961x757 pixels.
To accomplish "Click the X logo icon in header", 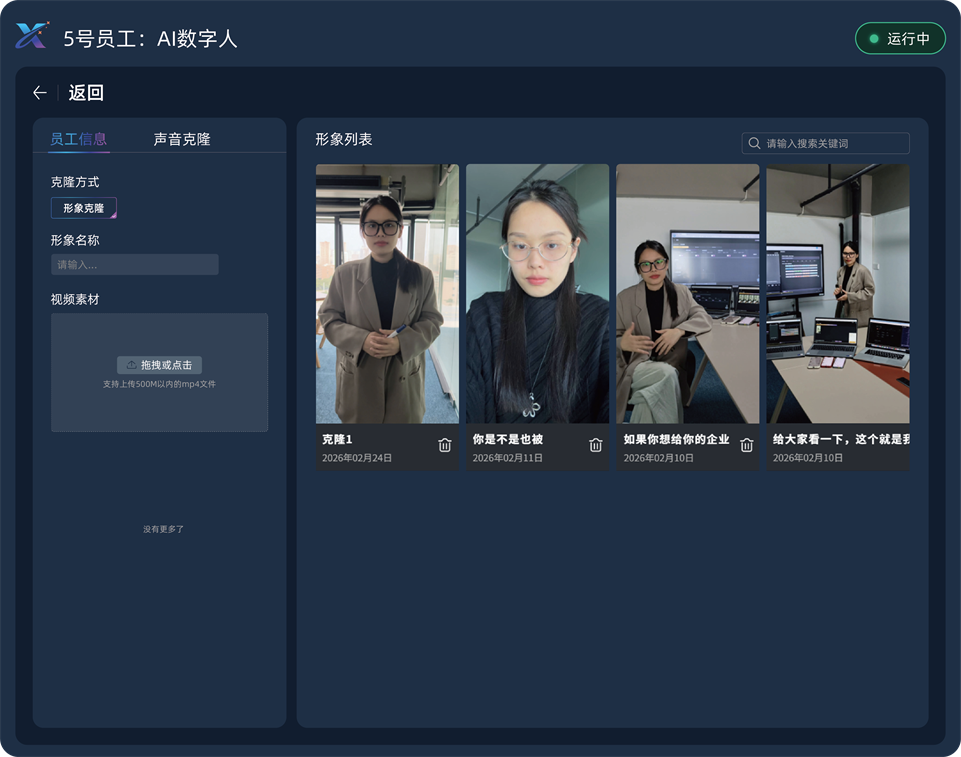I will coord(32,36).
